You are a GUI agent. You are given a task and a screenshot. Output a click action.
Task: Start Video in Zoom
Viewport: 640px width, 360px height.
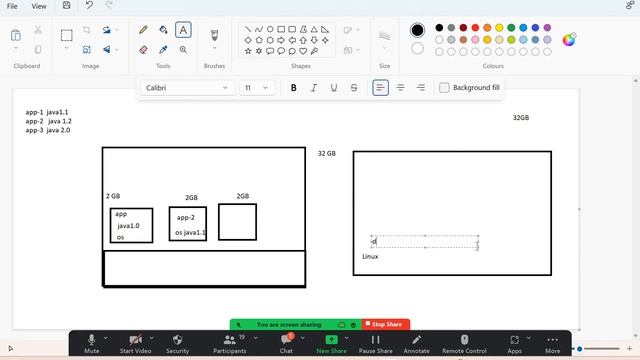[x=136, y=344]
